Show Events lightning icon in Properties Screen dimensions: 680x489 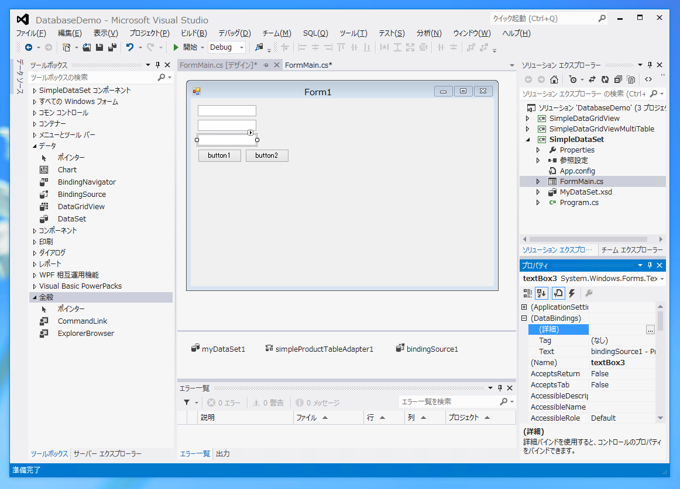click(x=572, y=293)
